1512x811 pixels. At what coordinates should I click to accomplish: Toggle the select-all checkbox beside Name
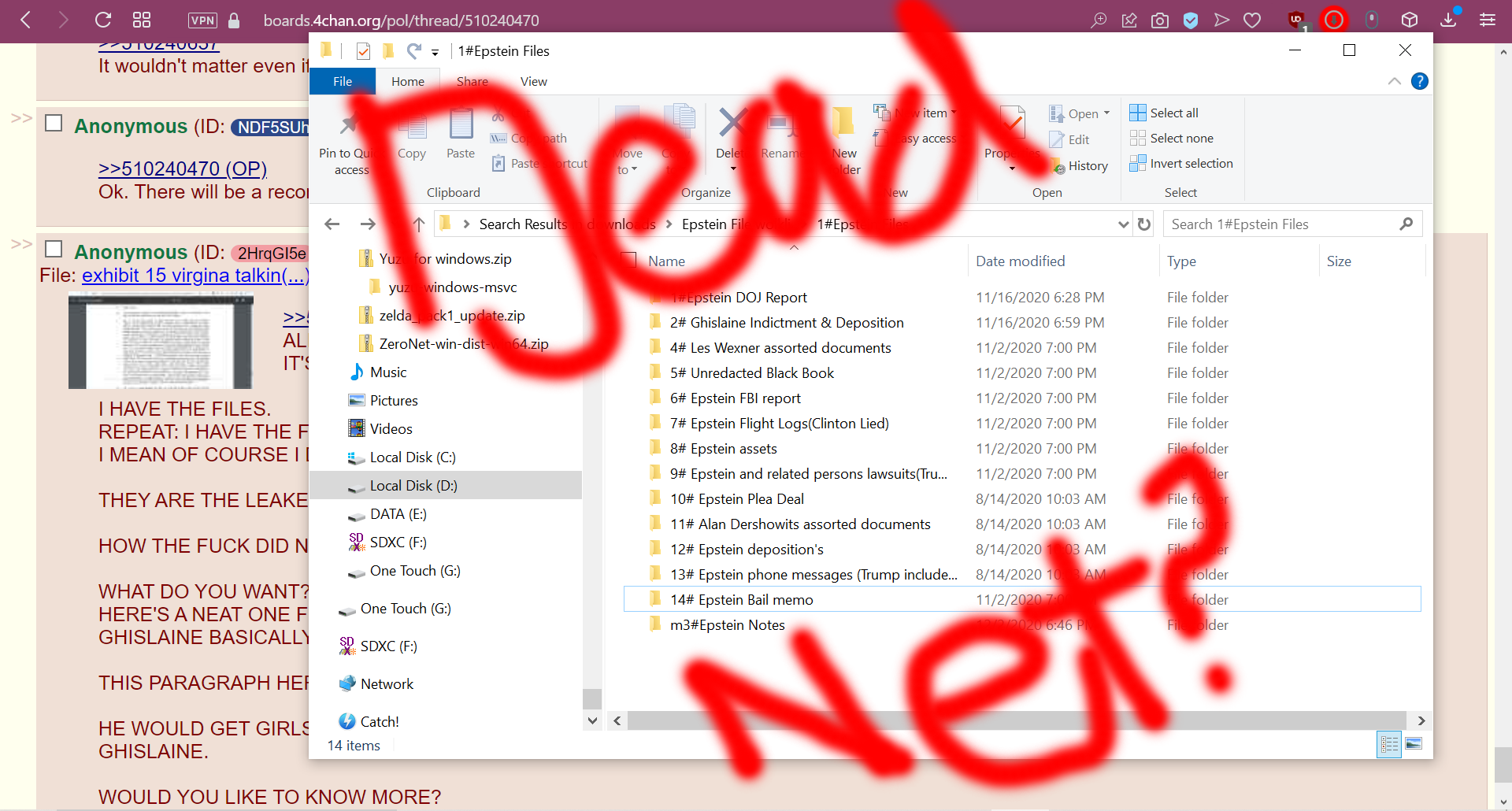point(628,261)
